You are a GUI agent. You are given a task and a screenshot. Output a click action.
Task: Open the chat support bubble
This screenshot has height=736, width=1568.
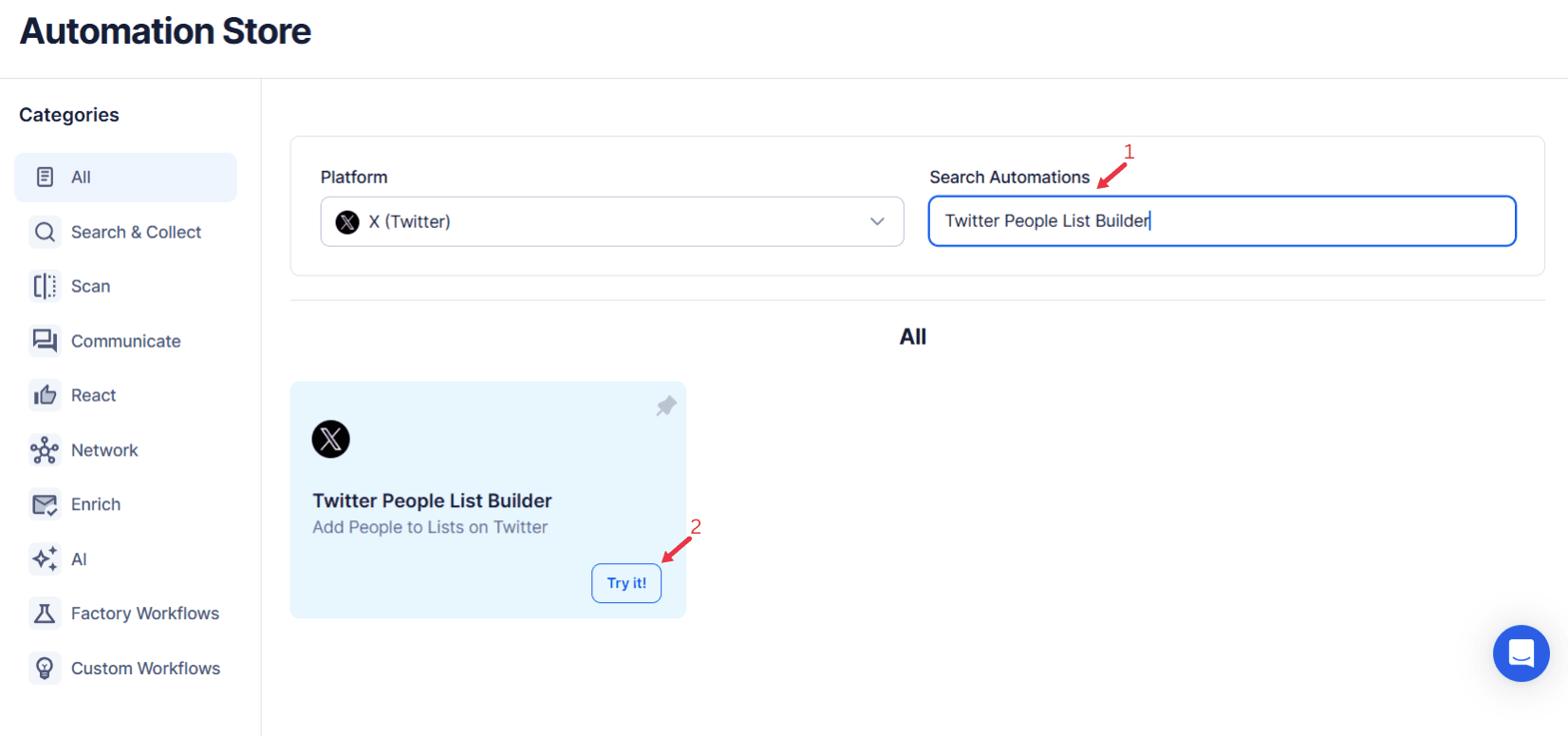pyautogui.click(x=1521, y=653)
